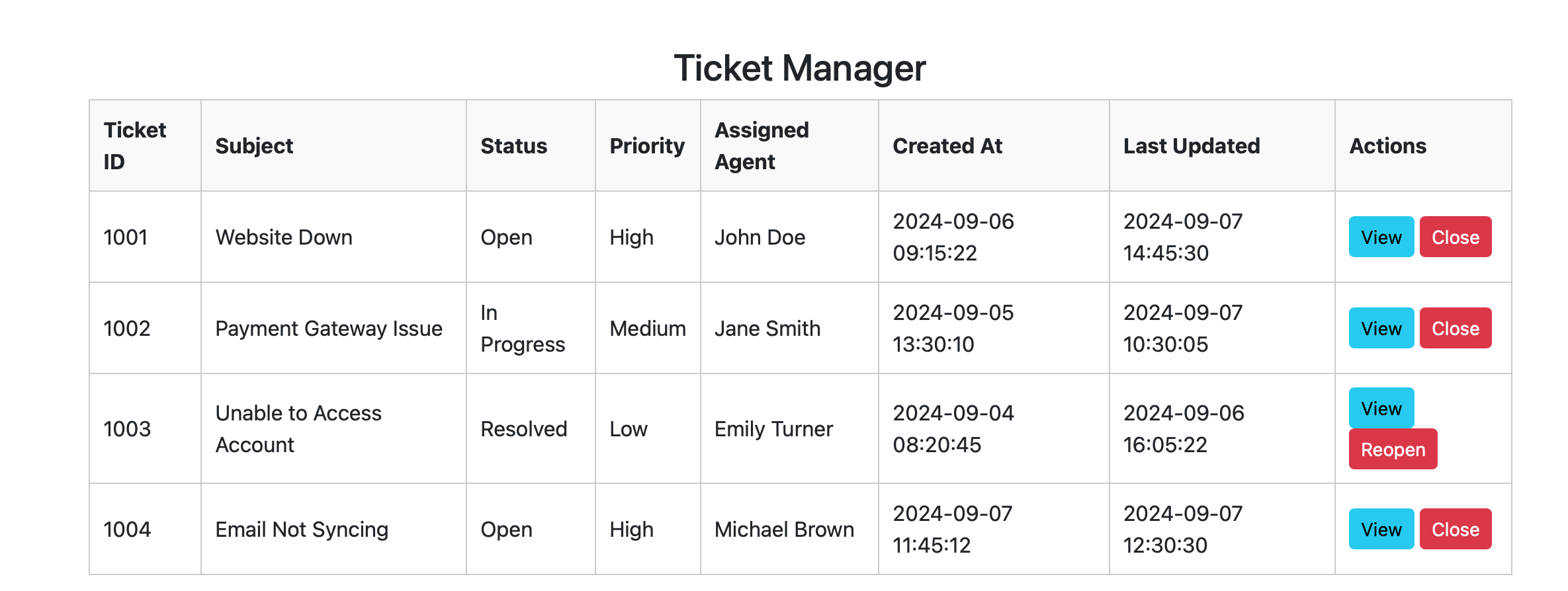
Task: Reopen the resolved ticket 1003
Action: (1393, 449)
